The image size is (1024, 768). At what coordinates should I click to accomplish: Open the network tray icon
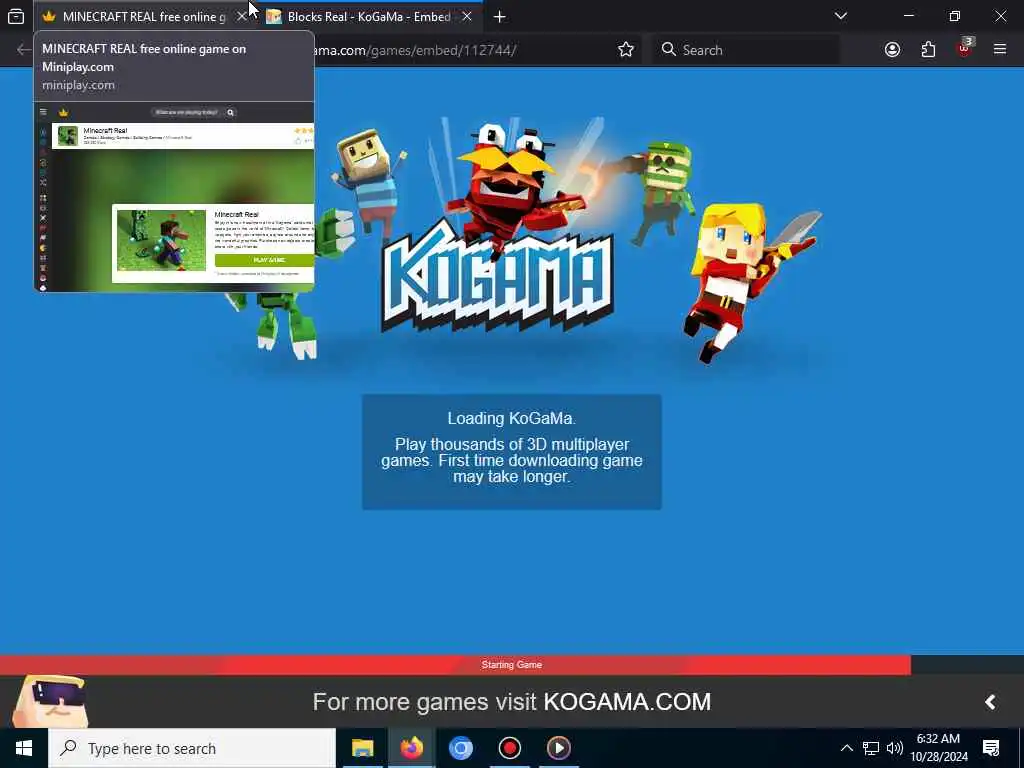point(871,748)
